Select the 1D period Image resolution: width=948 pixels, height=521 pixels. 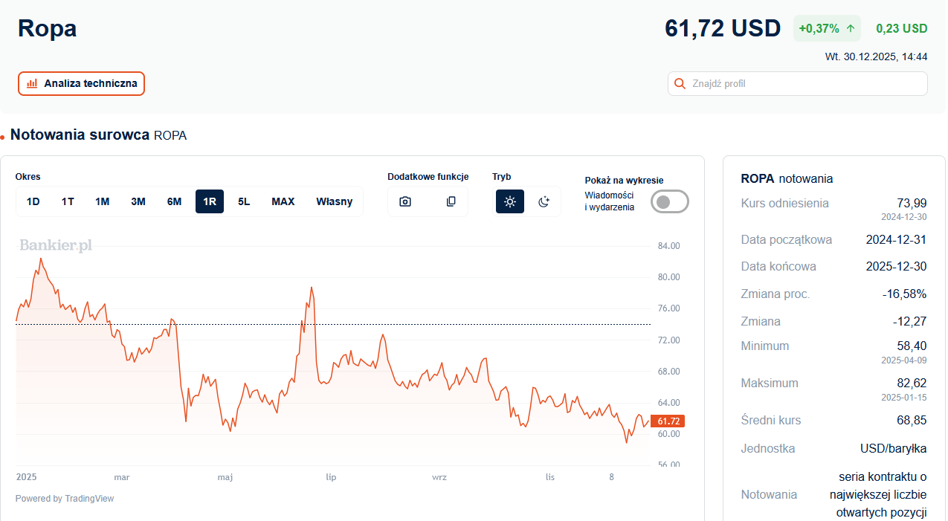pos(33,202)
